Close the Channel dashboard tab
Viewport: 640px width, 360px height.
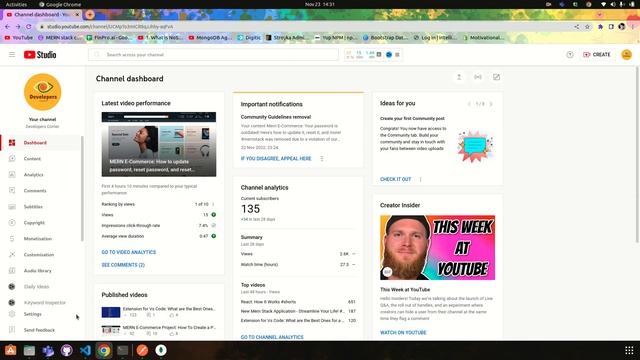click(x=77, y=14)
